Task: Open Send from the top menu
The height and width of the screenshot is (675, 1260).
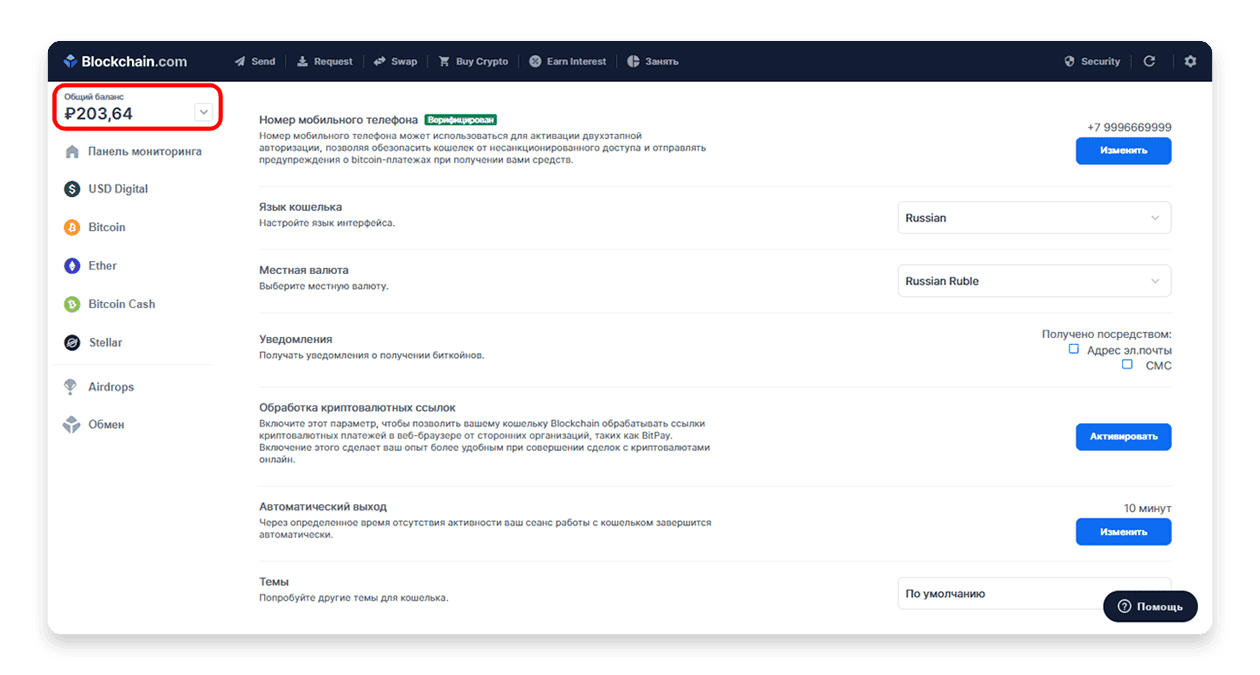Action: pos(255,61)
